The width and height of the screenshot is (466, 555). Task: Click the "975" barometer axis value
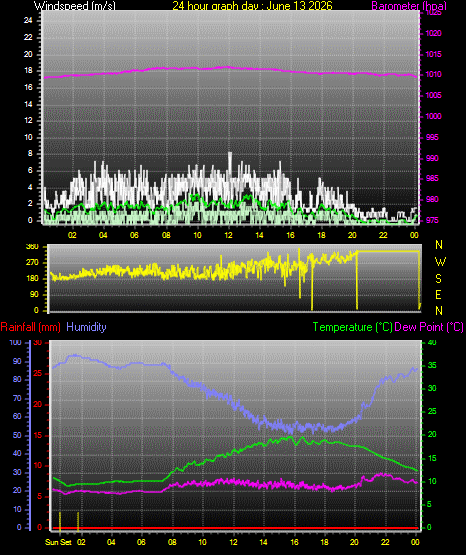point(432,220)
